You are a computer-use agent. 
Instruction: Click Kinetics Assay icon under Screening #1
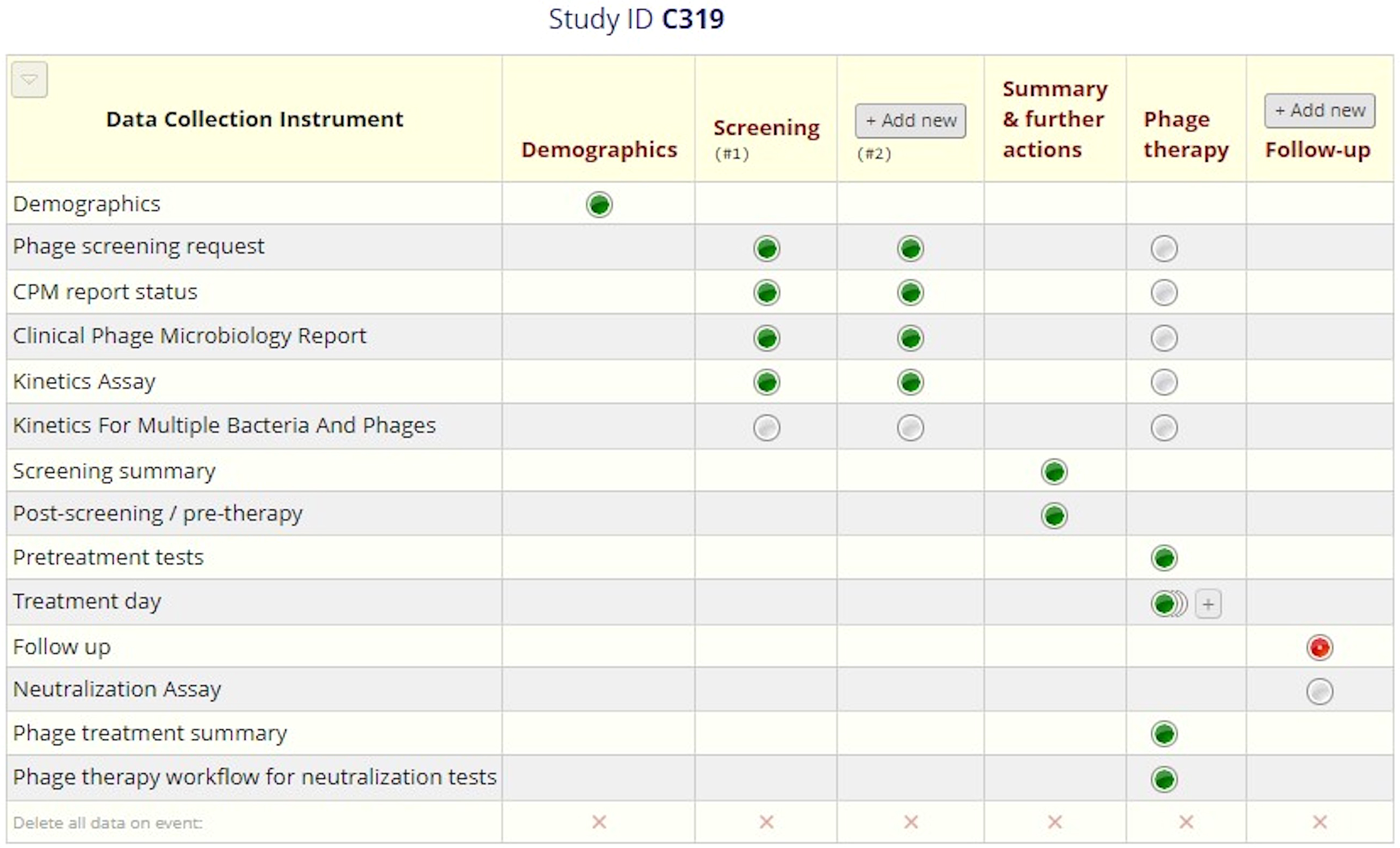(x=766, y=382)
